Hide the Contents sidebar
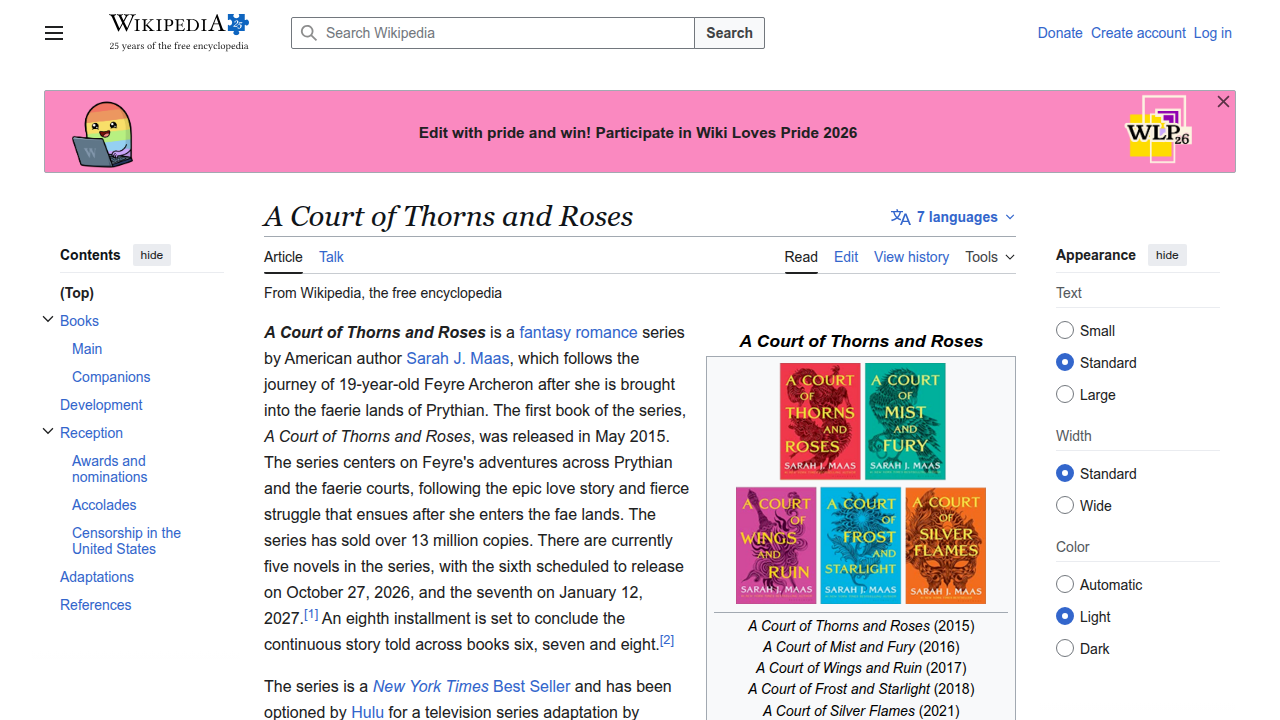The width and height of the screenshot is (1280, 720). point(152,255)
